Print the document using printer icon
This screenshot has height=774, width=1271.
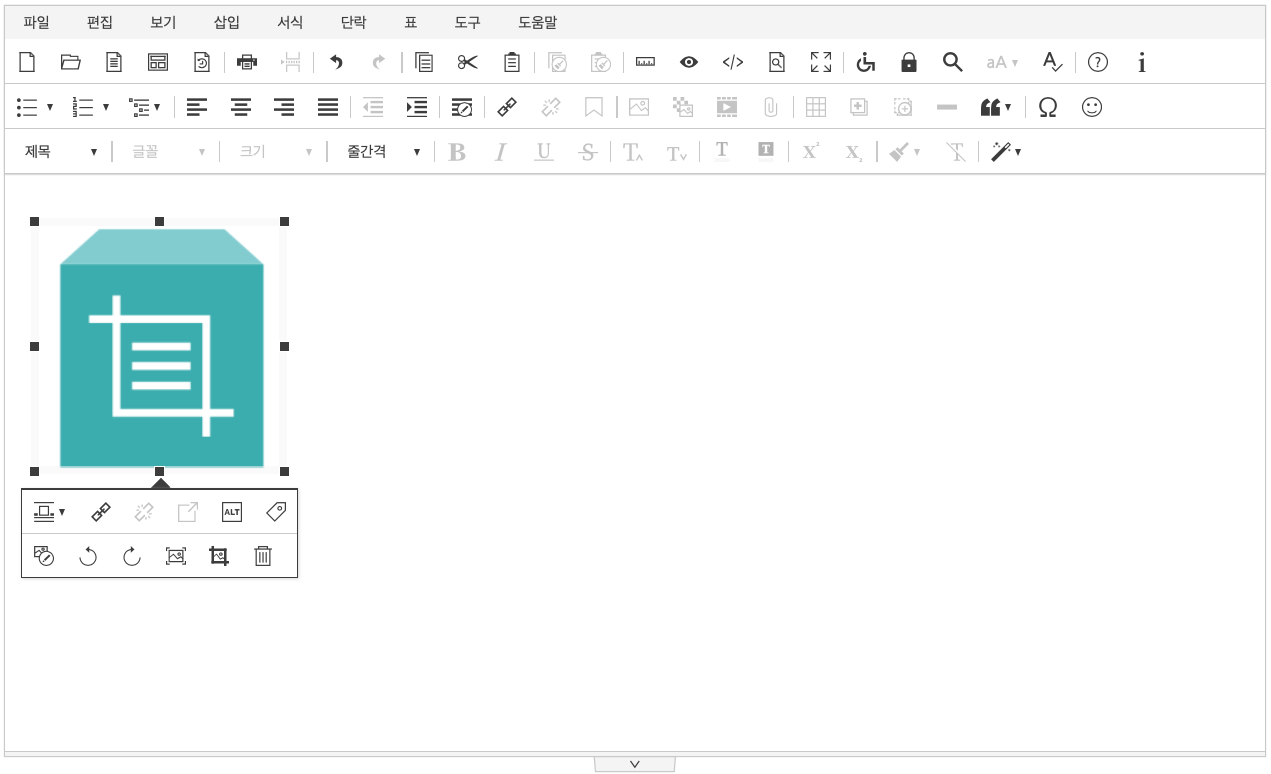[x=247, y=62]
